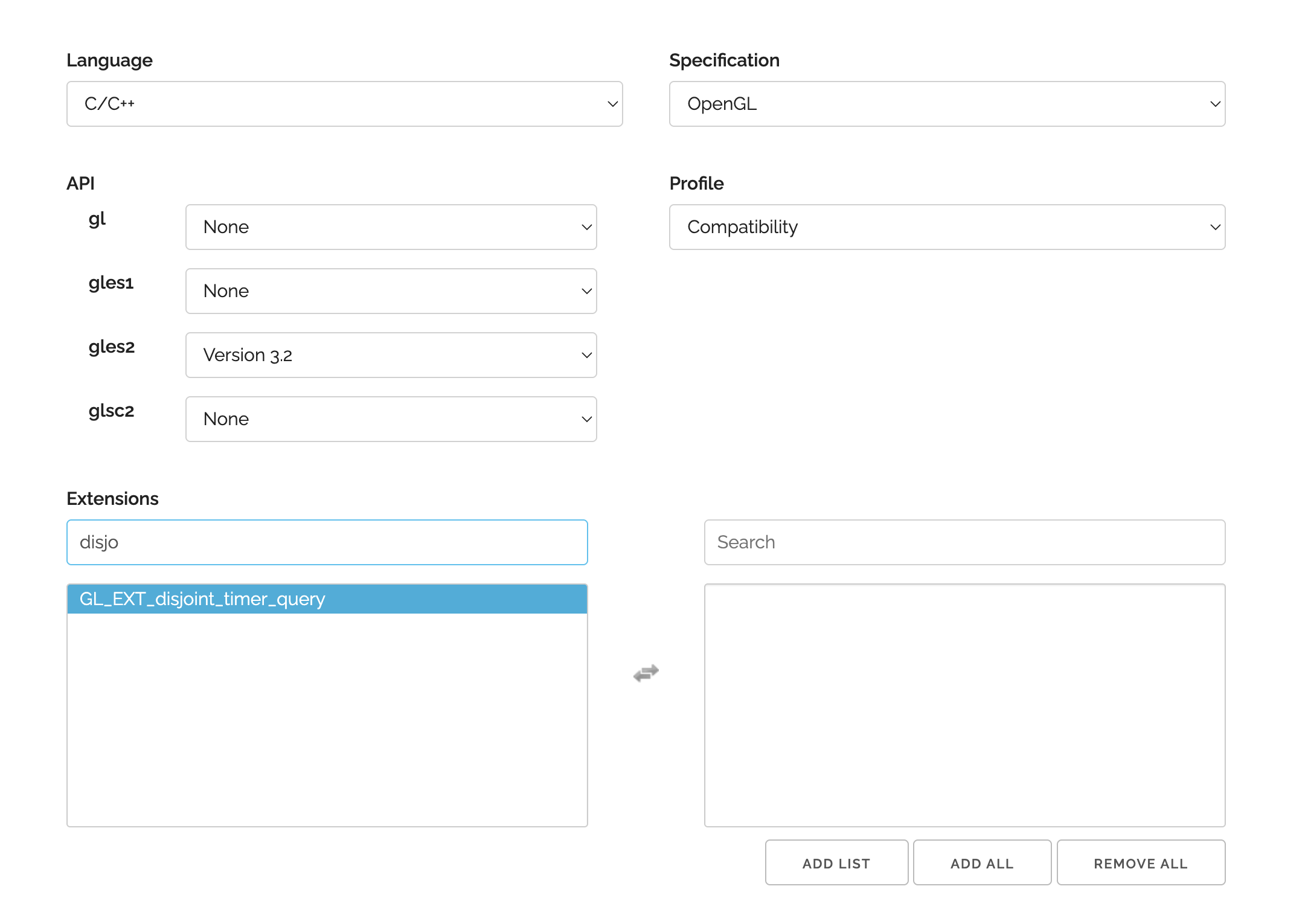Open the glsc2 API version dropdown
This screenshot has height=924, width=1308.
click(x=391, y=419)
